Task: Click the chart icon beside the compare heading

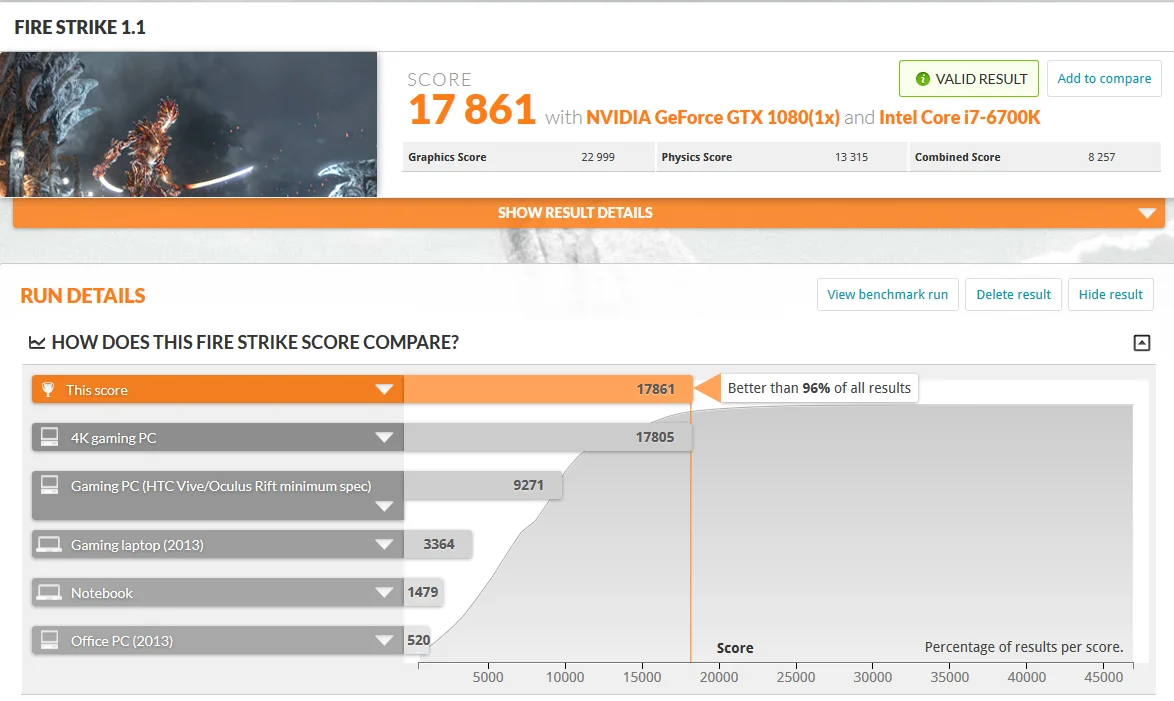Action: (x=37, y=342)
